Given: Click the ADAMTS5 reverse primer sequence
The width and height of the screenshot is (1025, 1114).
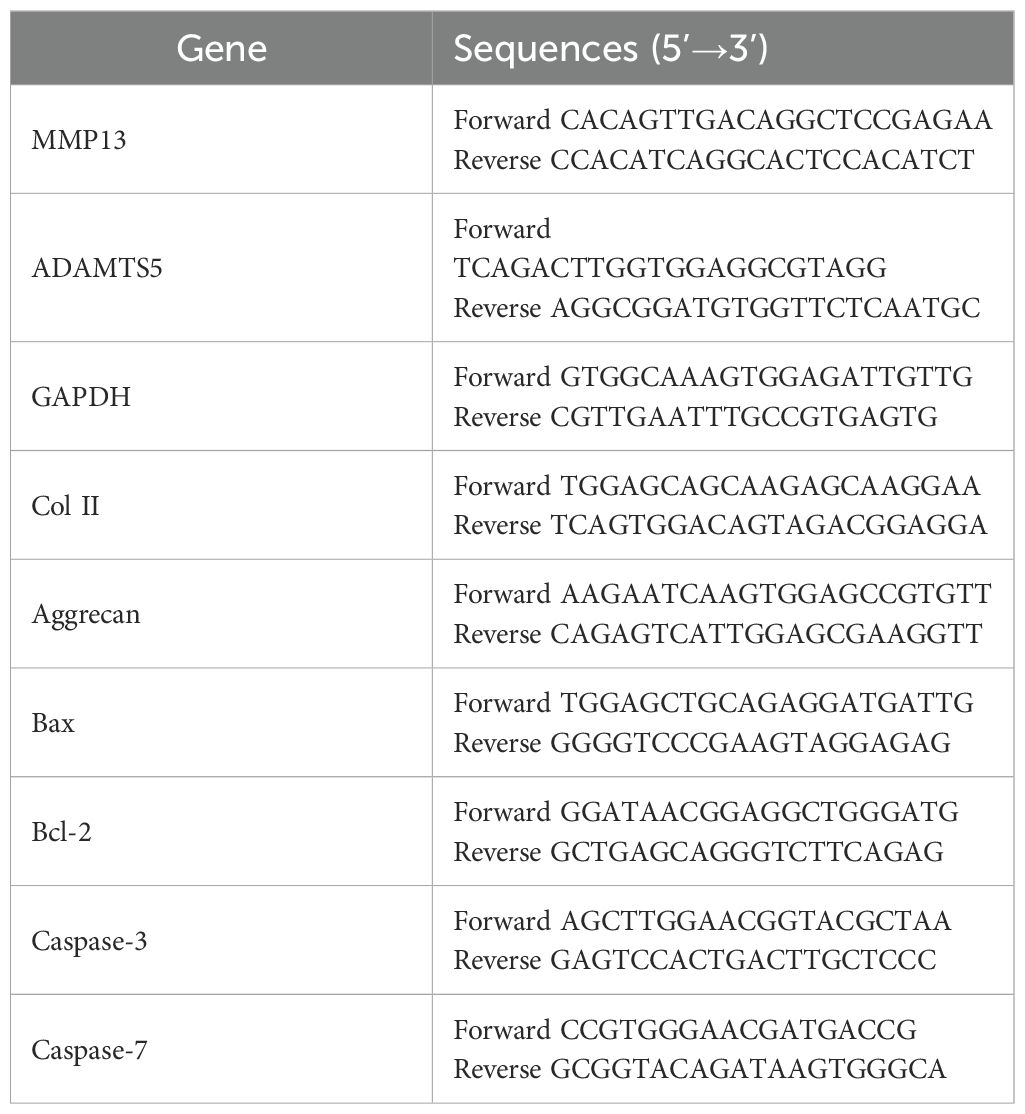Looking at the screenshot, I should tap(765, 308).
